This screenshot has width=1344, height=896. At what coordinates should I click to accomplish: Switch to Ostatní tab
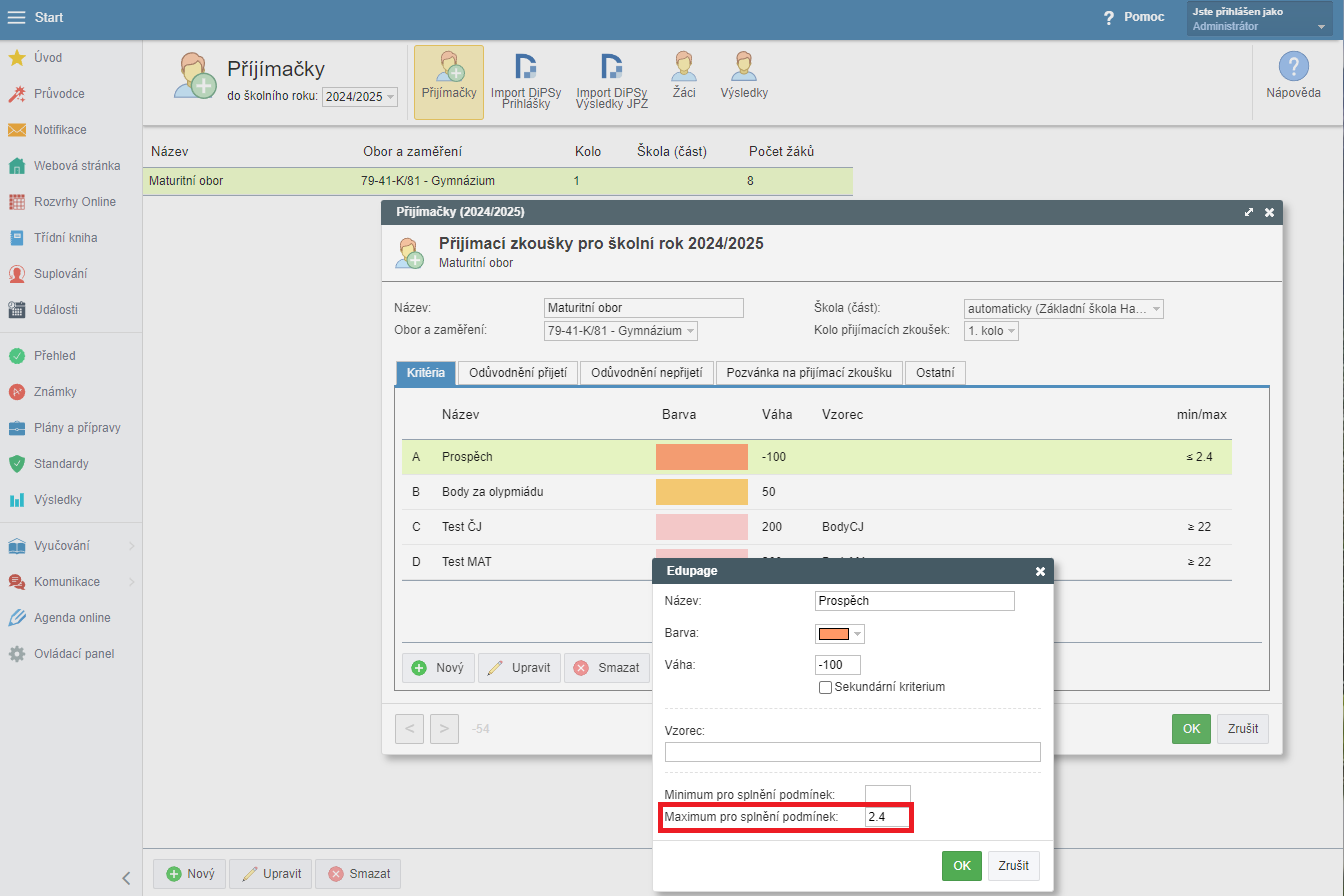935,373
